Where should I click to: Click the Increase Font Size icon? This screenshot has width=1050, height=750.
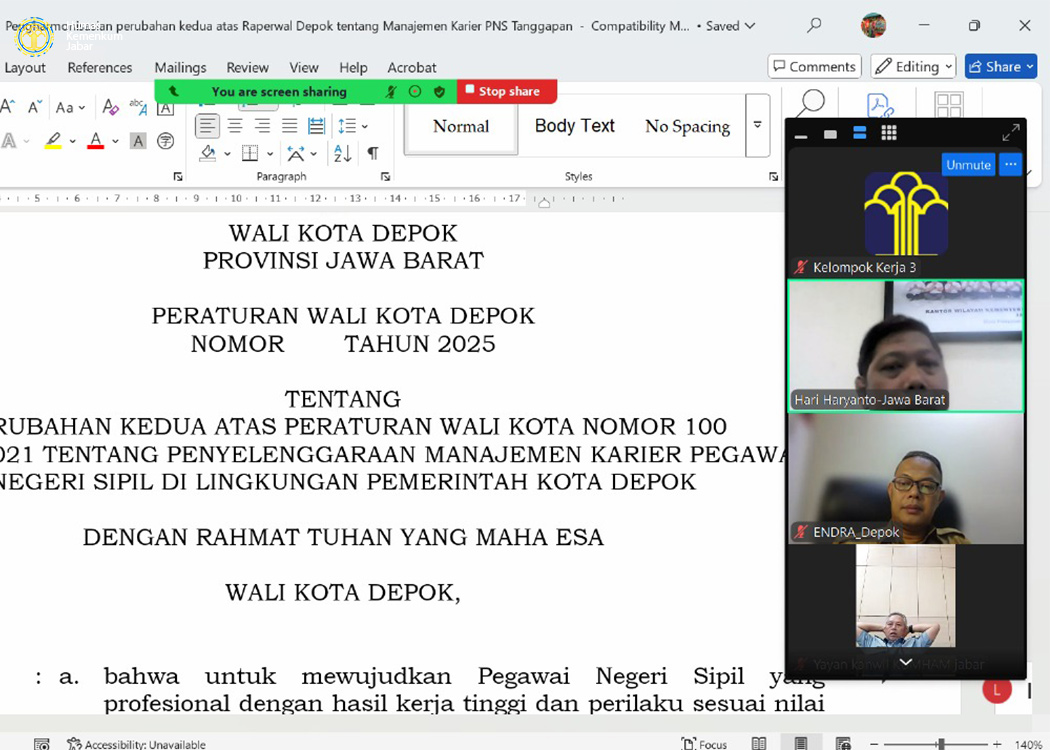point(7,106)
